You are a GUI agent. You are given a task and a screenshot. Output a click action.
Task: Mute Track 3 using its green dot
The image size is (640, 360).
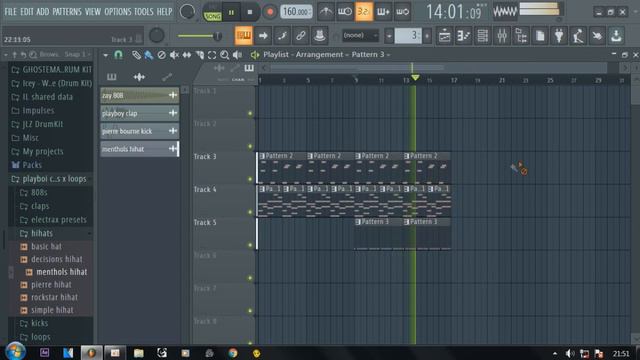click(x=250, y=179)
